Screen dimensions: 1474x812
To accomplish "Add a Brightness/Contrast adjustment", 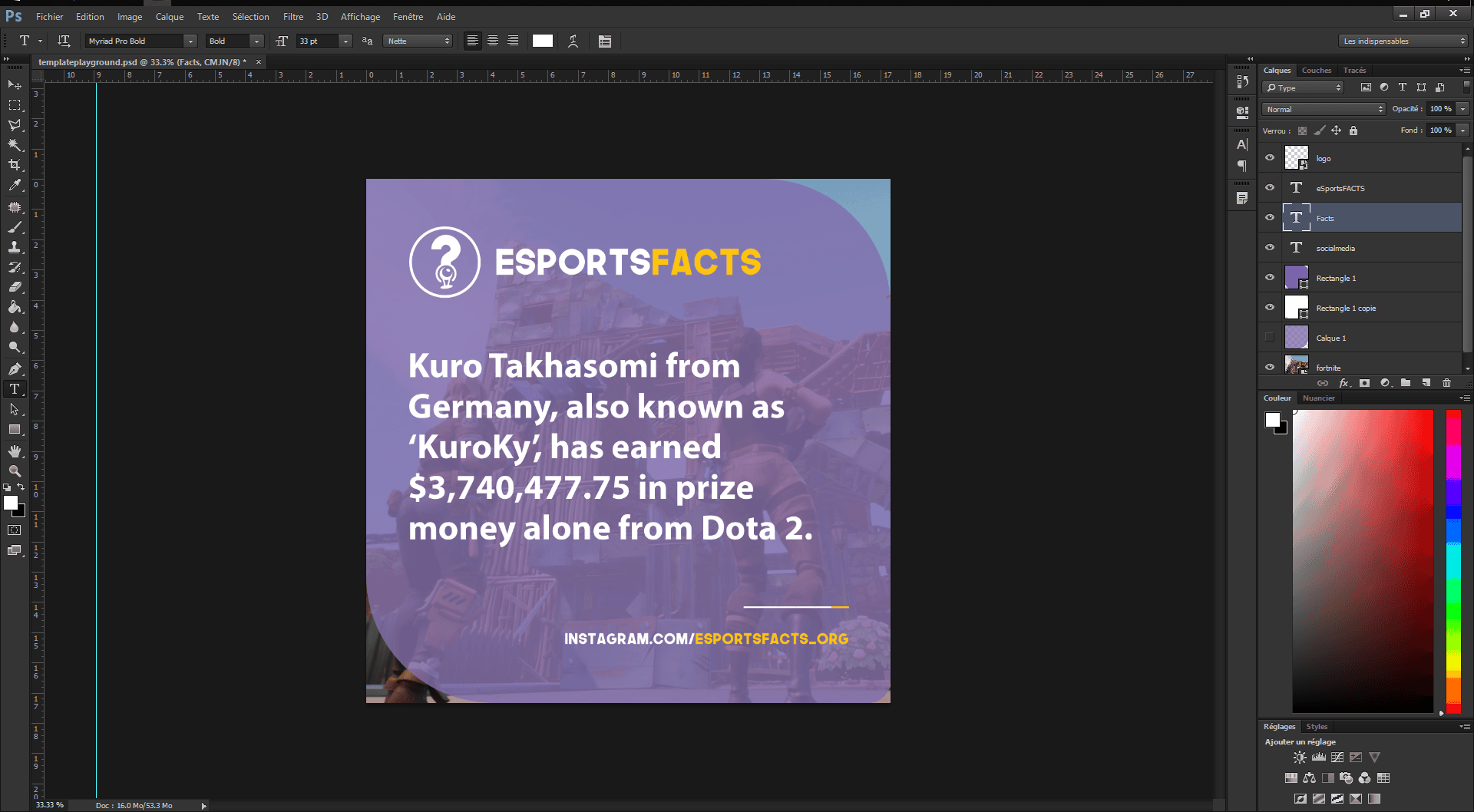I will click(x=1299, y=758).
